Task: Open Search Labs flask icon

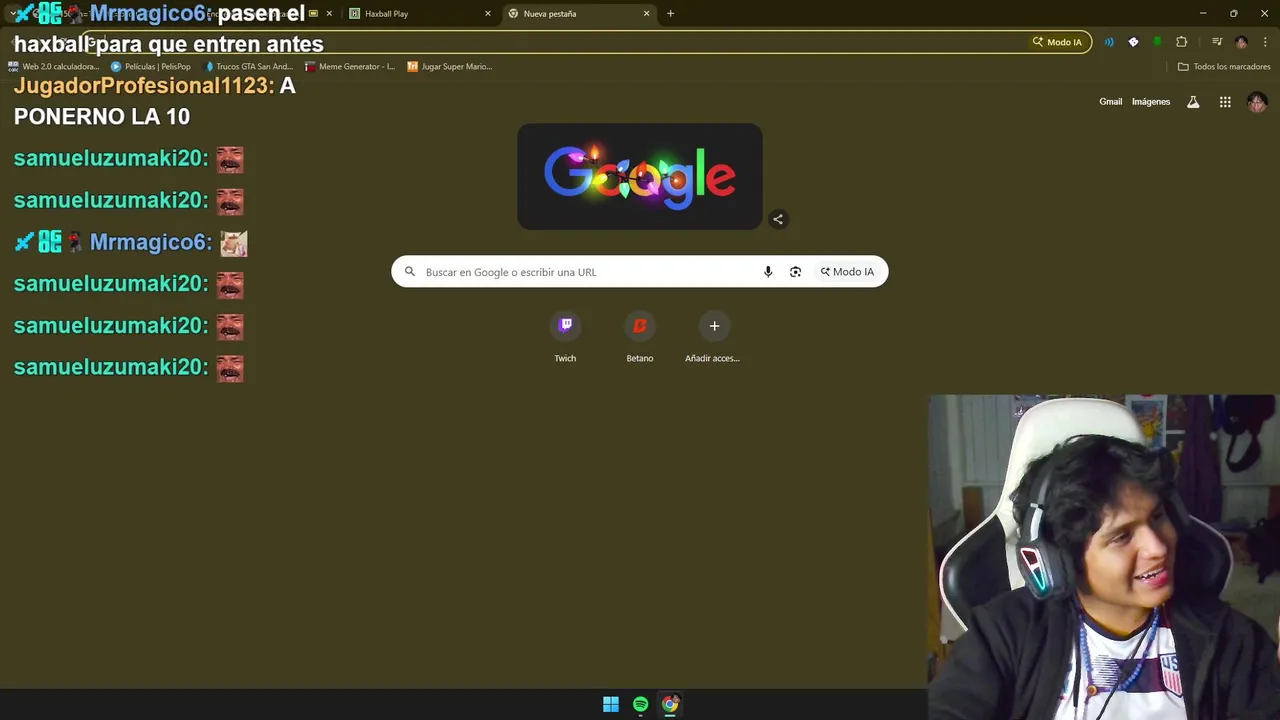Action: pyautogui.click(x=1193, y=102)
